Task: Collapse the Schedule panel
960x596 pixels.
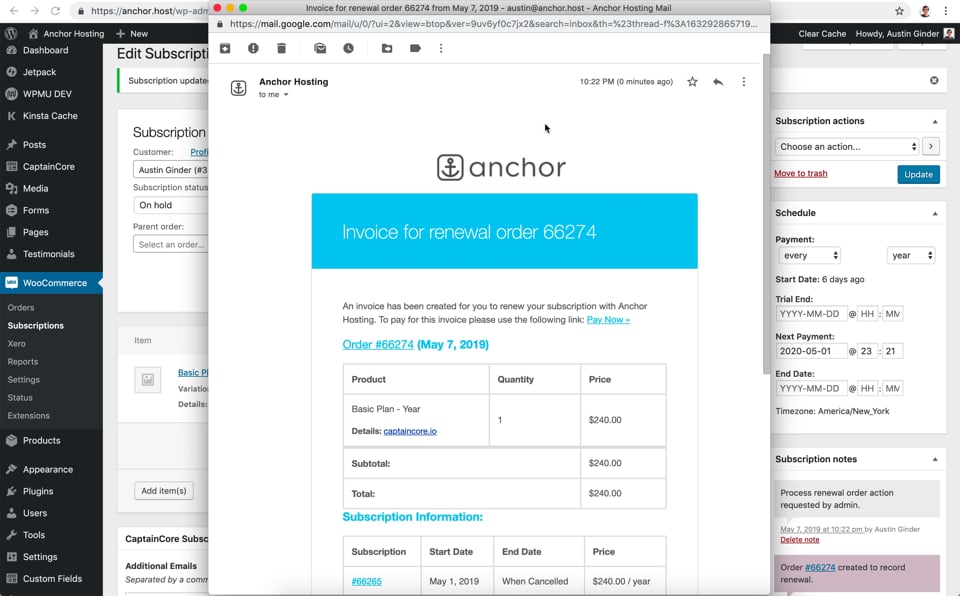Action: tap(935, 213)
